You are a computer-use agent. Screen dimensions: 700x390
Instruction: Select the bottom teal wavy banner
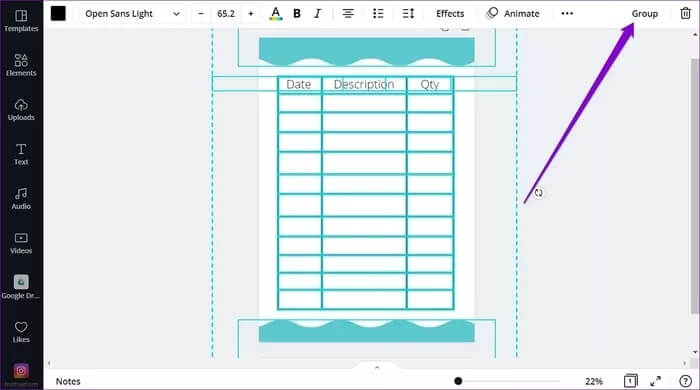click(367, 331)
